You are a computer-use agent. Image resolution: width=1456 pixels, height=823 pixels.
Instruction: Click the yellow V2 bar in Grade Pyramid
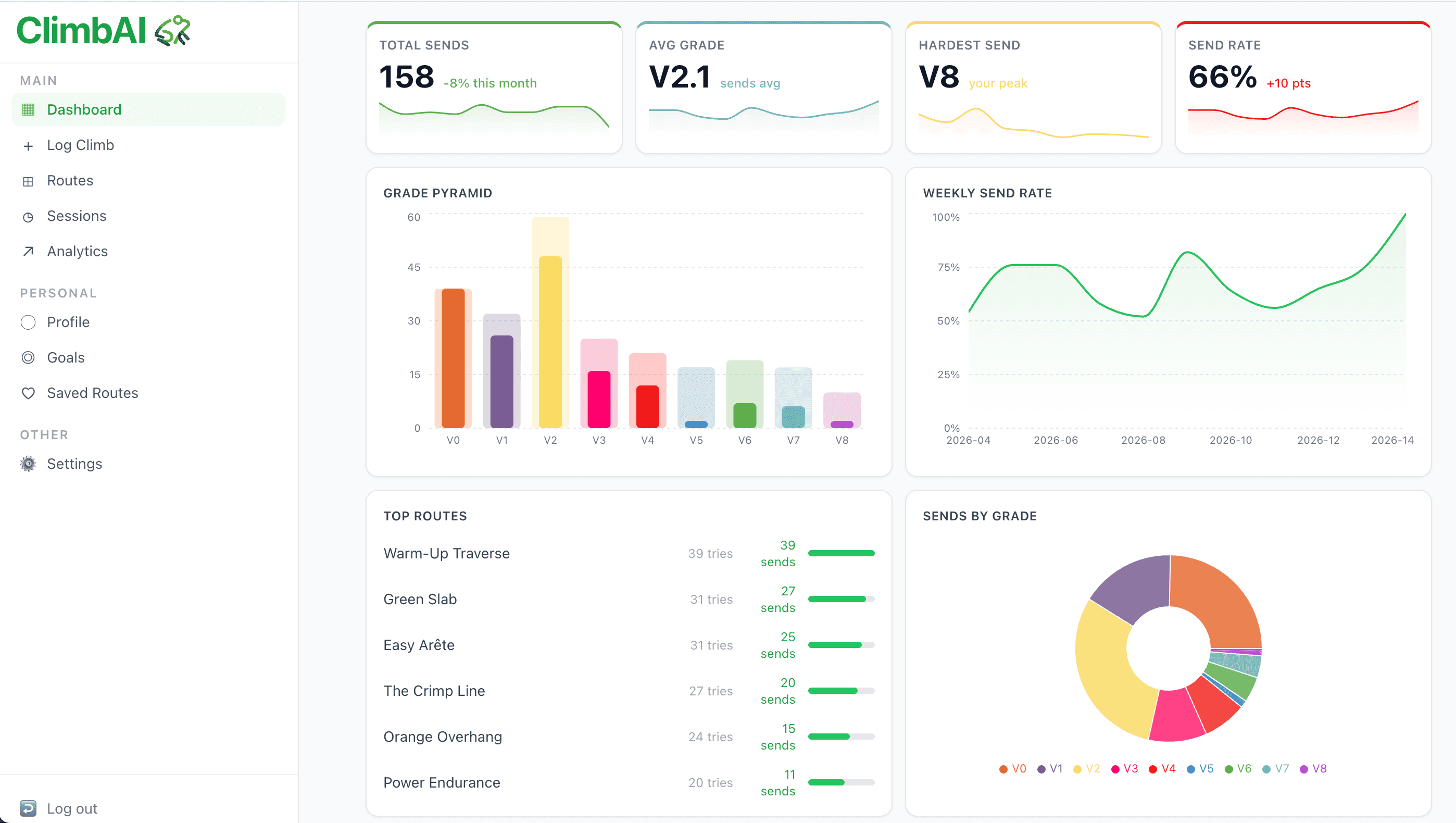pyautogui.click(x=550, y=342)
